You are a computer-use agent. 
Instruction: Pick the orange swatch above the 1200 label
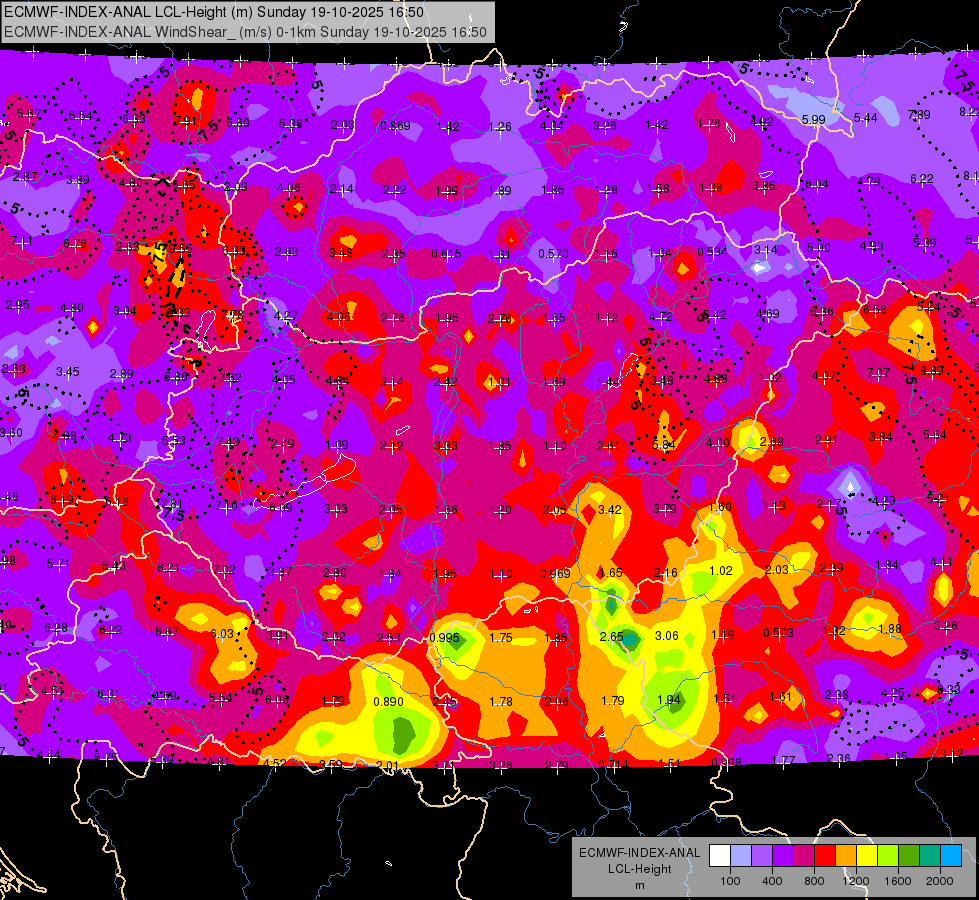point(846,855)
